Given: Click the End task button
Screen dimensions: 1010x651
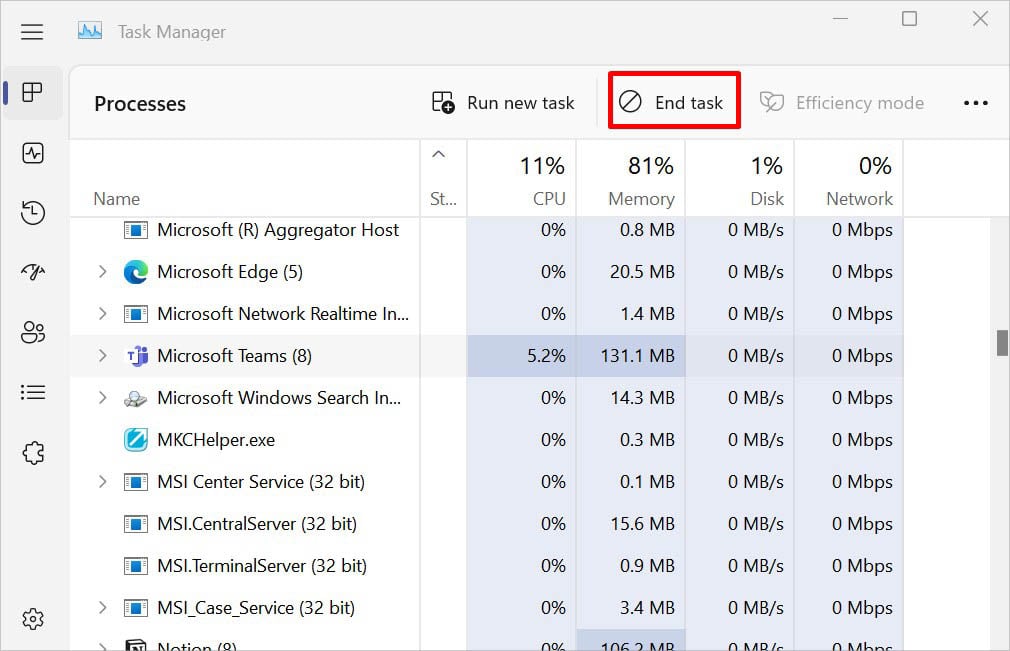Looking at the screenshot, I should pos(674,102).
